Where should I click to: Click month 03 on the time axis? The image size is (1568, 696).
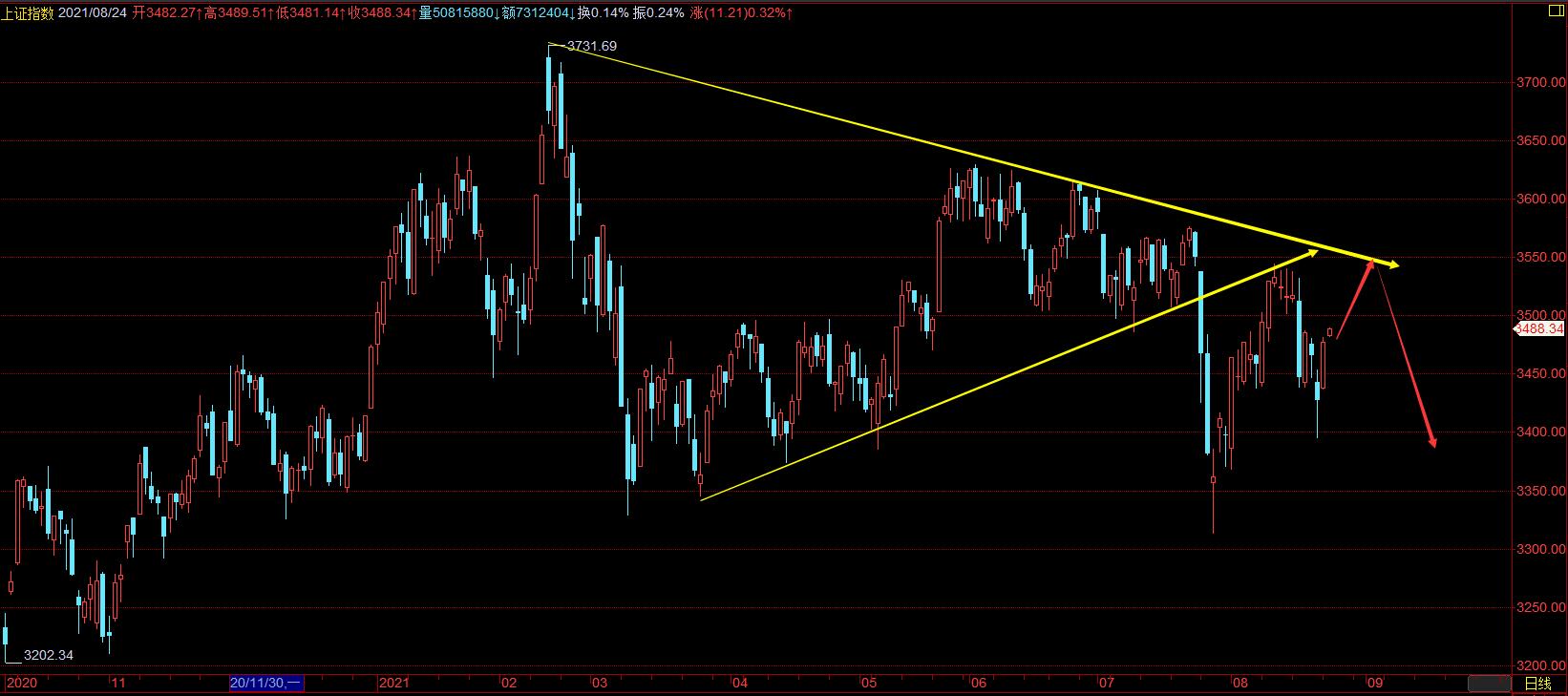599,683
